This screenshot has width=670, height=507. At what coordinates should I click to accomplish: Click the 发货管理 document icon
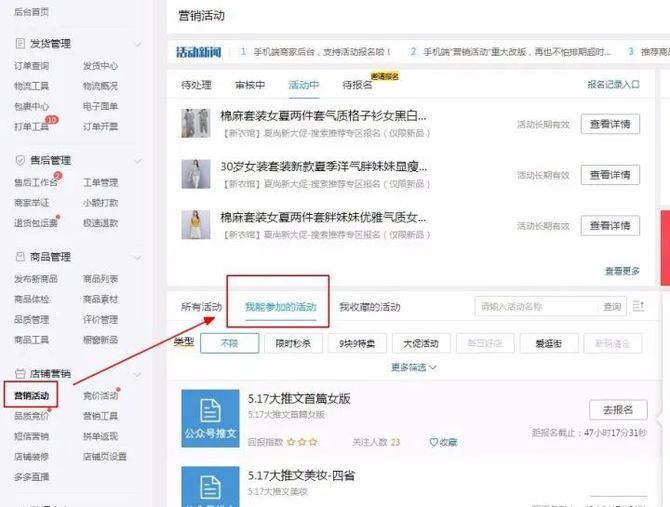point(20,43)
